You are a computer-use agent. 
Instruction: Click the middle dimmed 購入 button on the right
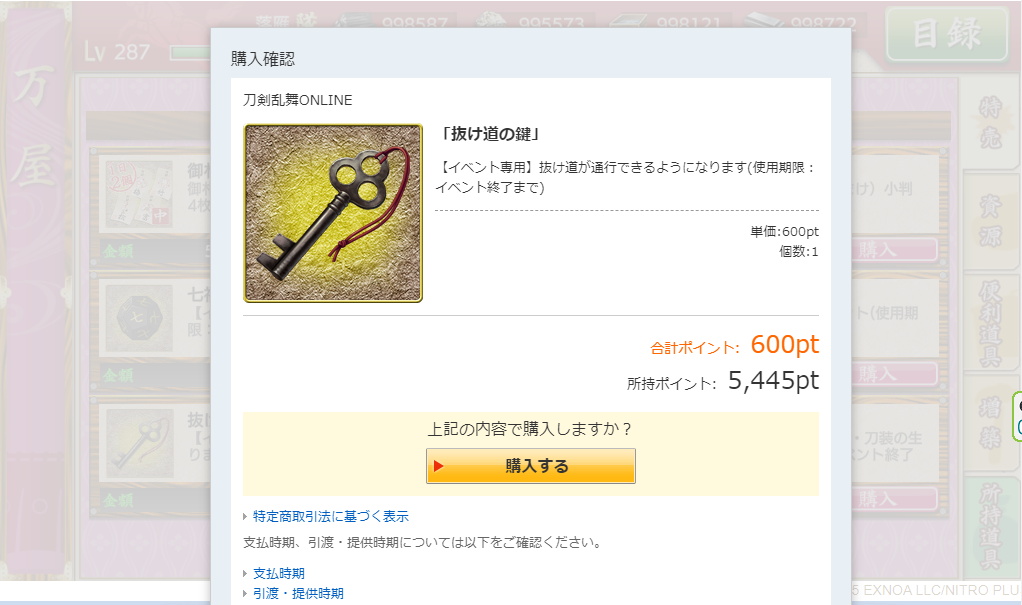point(894,374)
